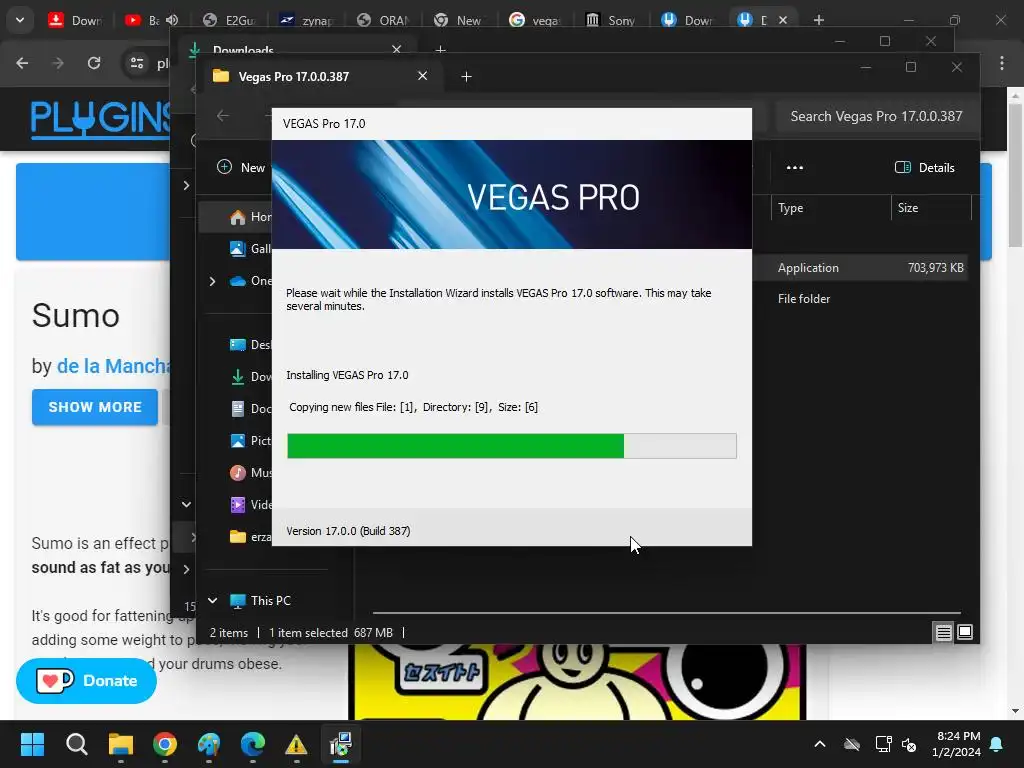
Task: Sort by Size column header
Action: (931, 208)
